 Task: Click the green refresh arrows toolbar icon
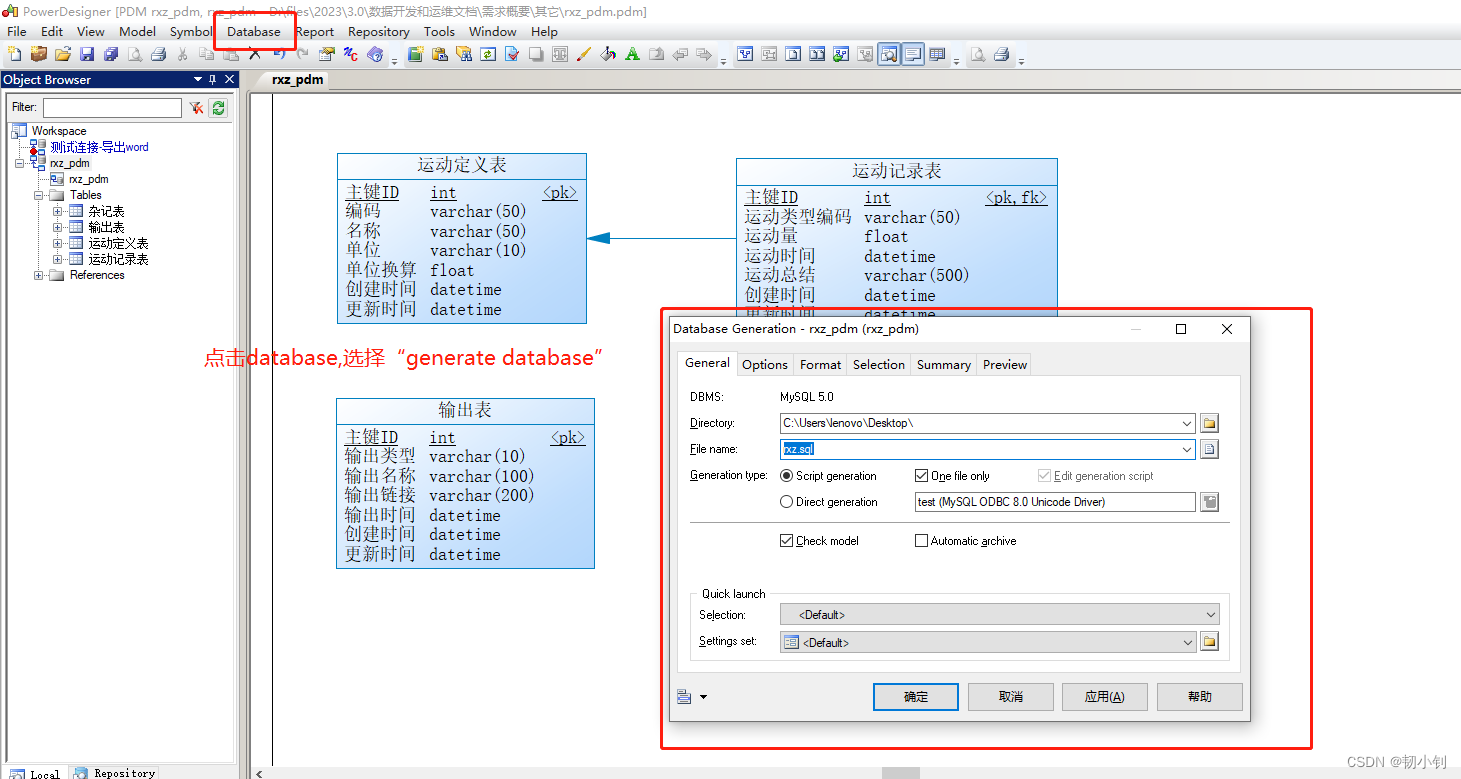[x=487, y=54]
